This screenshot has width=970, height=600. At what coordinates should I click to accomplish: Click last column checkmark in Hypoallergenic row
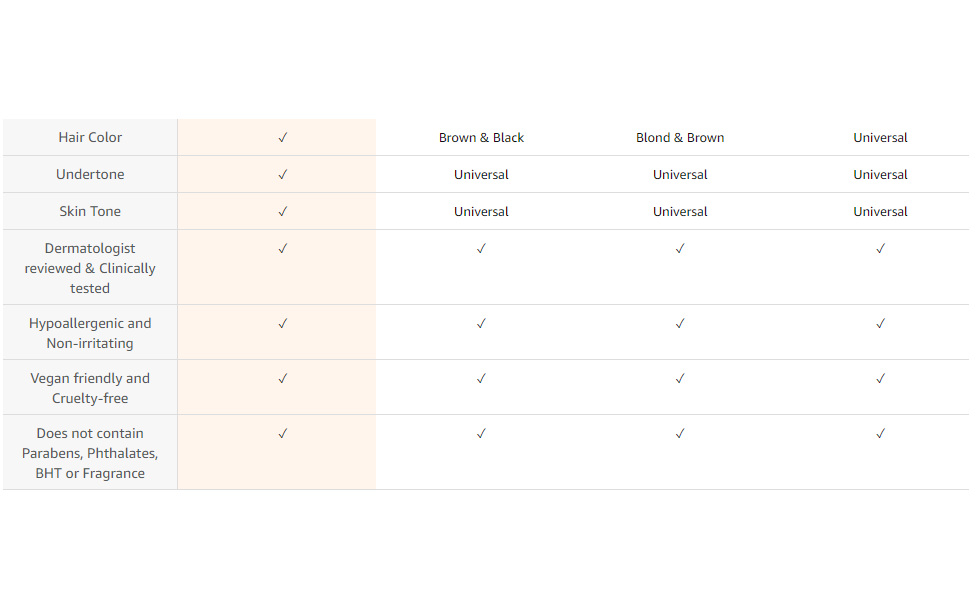(x=880, y=324)
